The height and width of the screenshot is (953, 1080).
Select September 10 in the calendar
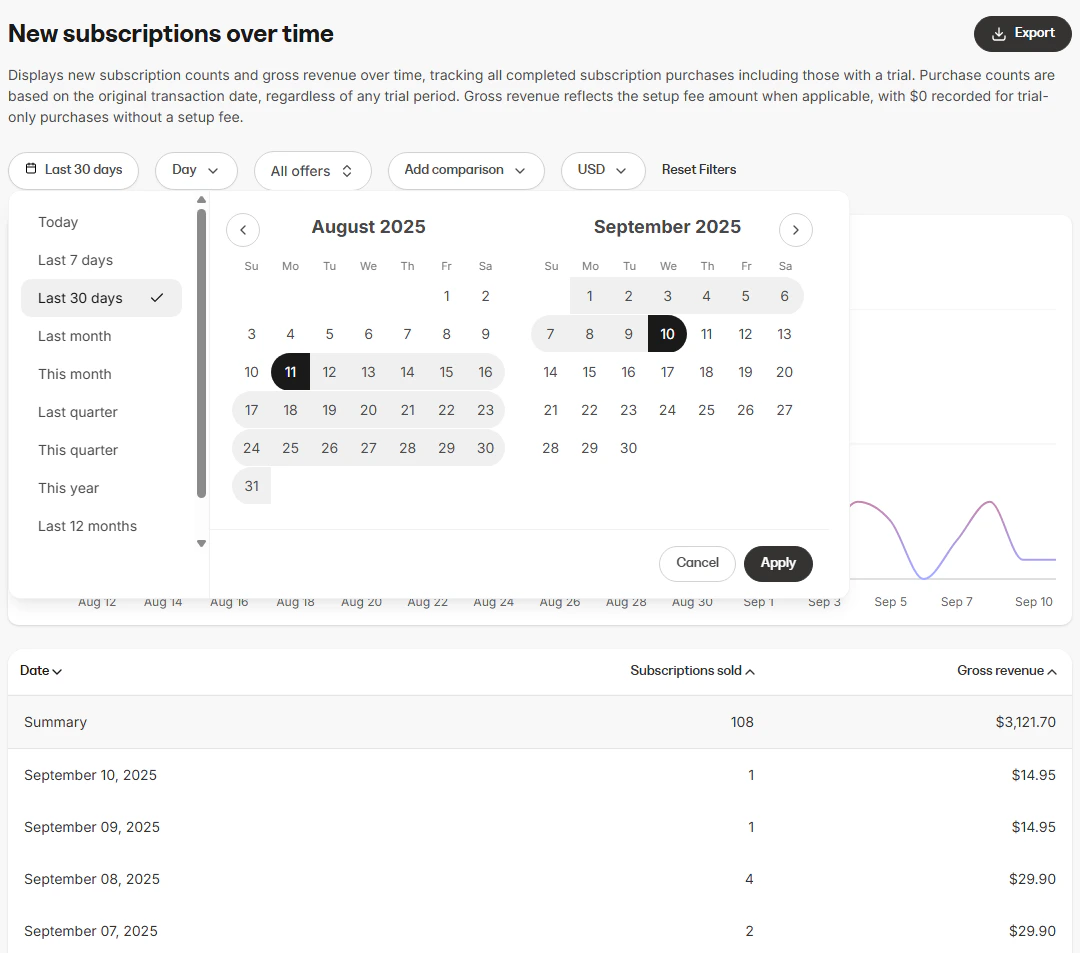[667, 334]
